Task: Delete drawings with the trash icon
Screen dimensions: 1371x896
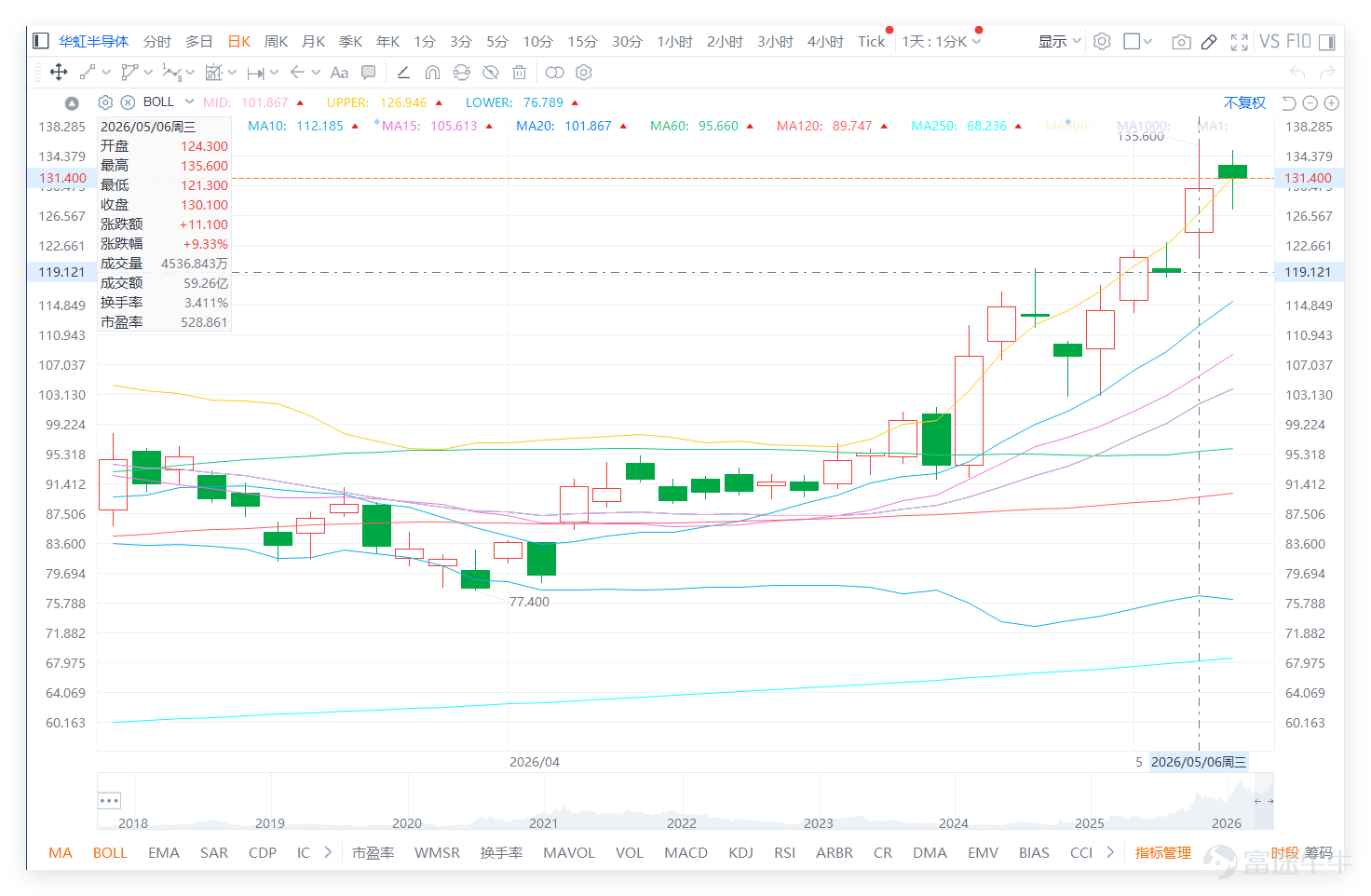Action: (x=520, y=72)
